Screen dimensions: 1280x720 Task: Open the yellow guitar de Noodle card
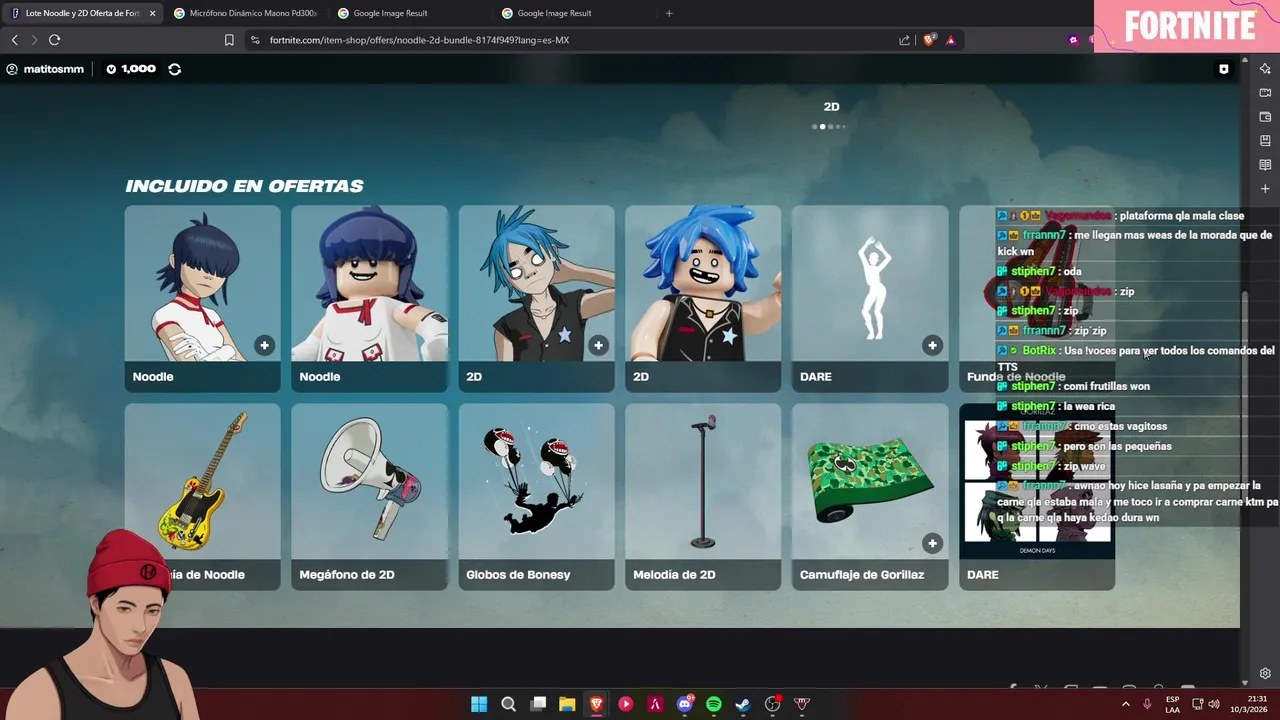click(202, 496)
